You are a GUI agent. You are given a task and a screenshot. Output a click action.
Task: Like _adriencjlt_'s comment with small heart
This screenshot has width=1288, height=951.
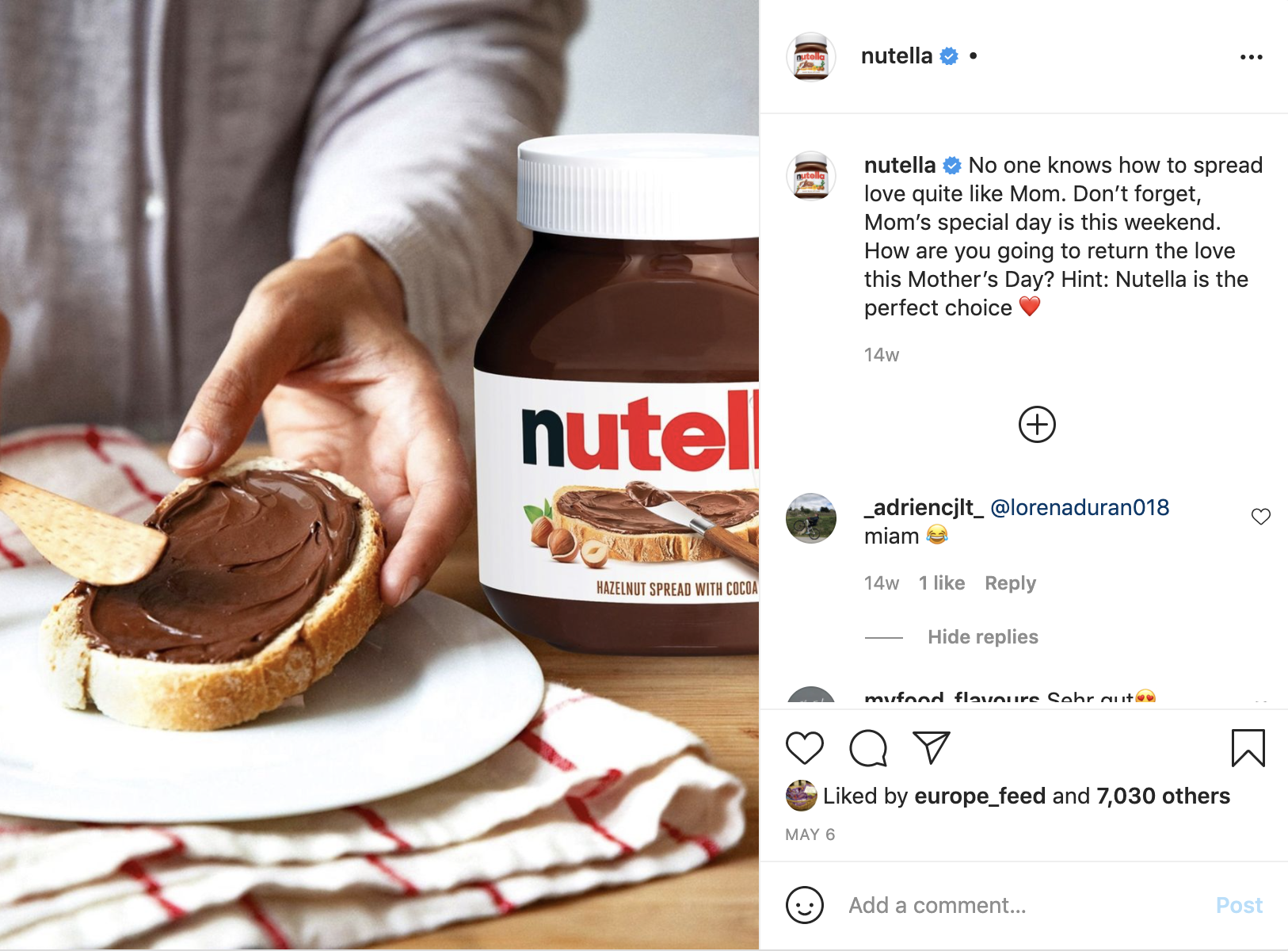click(x=1261, y=517)
